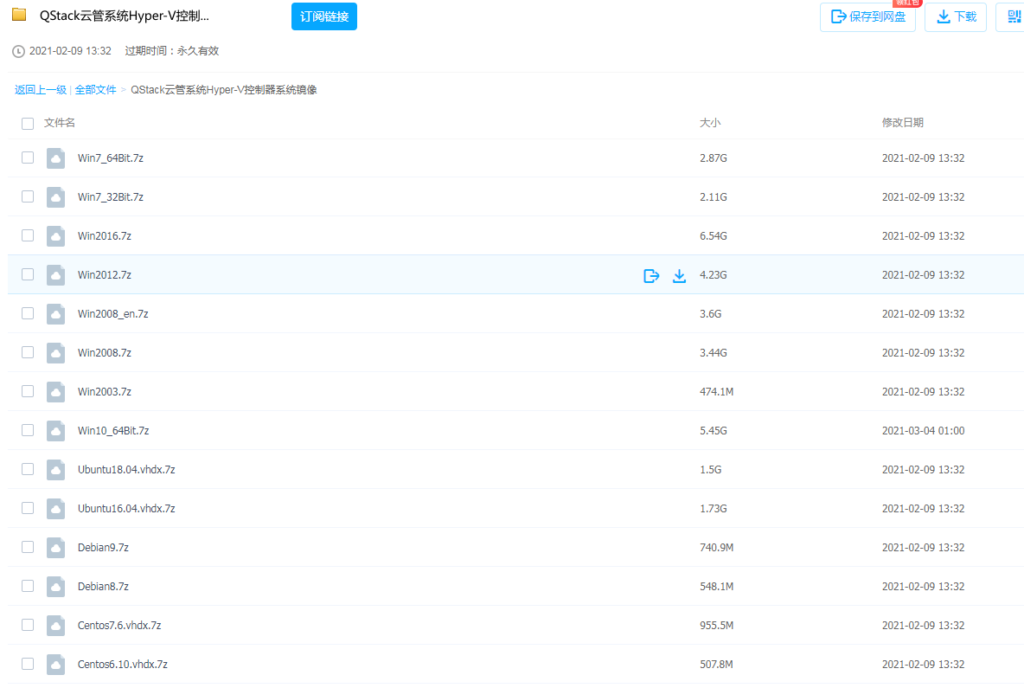Click download icon on Win2012.7z row
The image size is (1024, 688).
(679, 275)
